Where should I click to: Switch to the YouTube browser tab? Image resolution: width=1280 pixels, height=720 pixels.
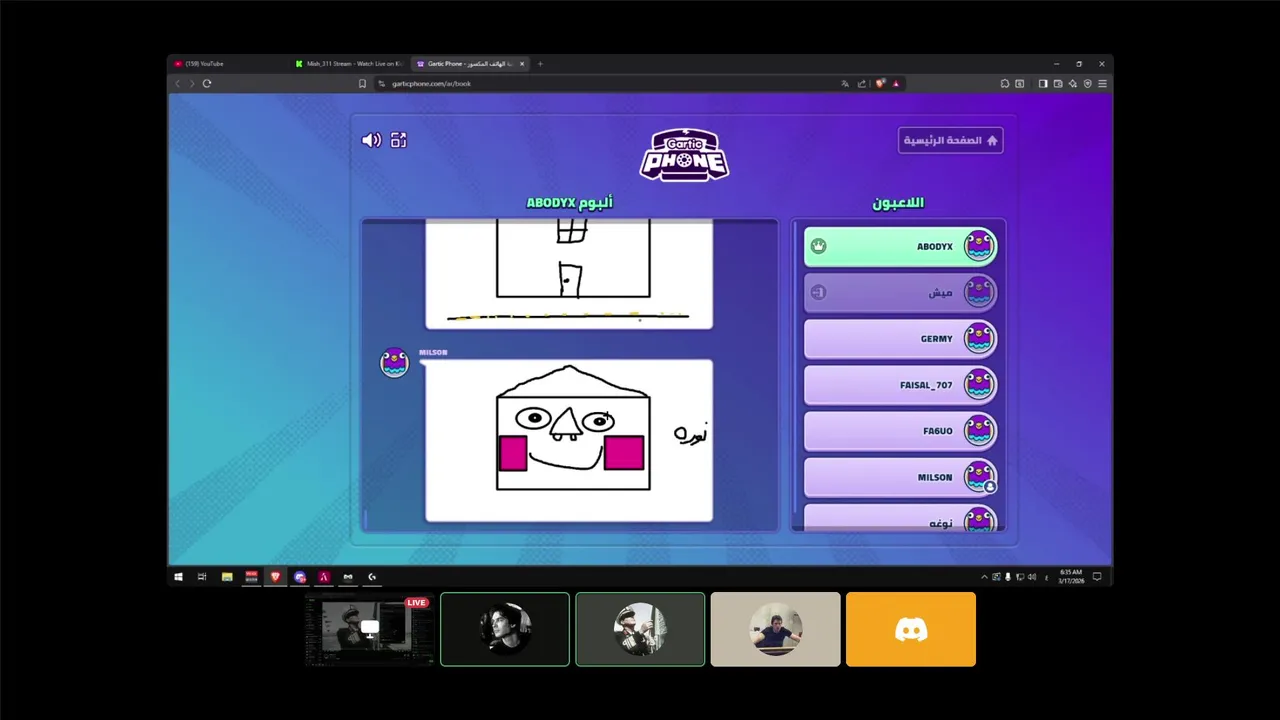coord(228,64)
